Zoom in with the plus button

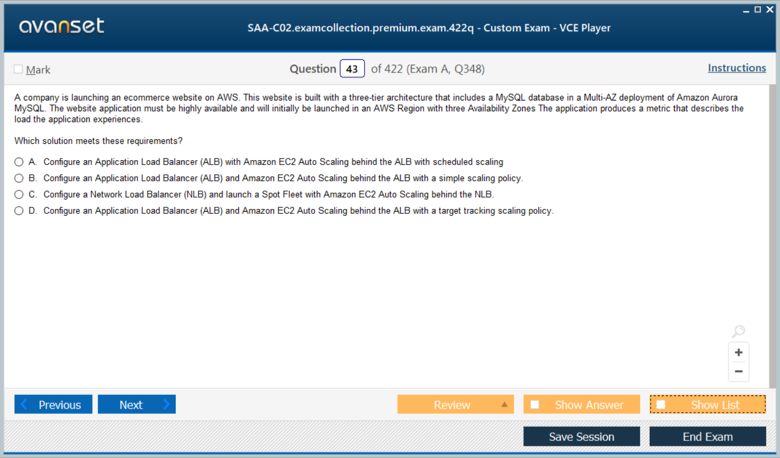(739, 352)
